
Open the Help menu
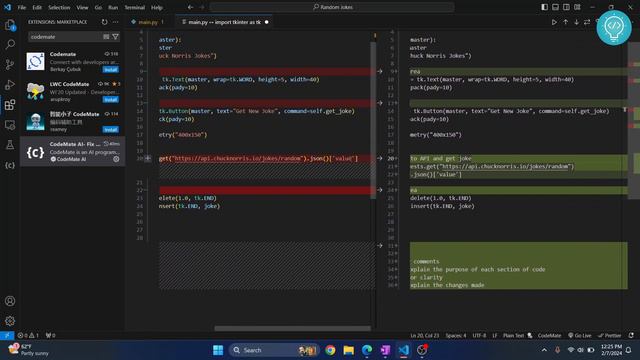tap(157, 7)
